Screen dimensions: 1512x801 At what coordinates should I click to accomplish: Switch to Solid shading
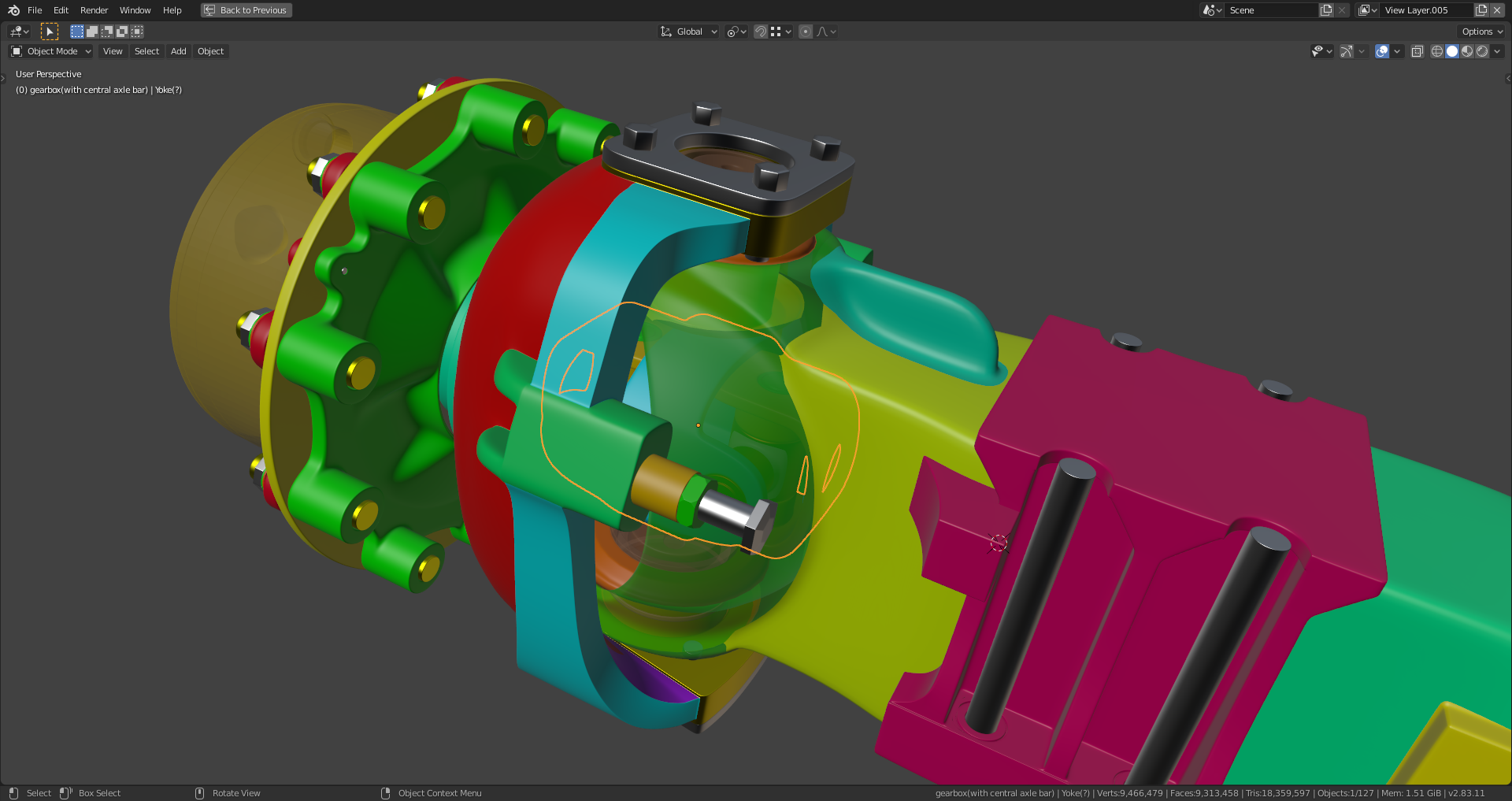1452,51
